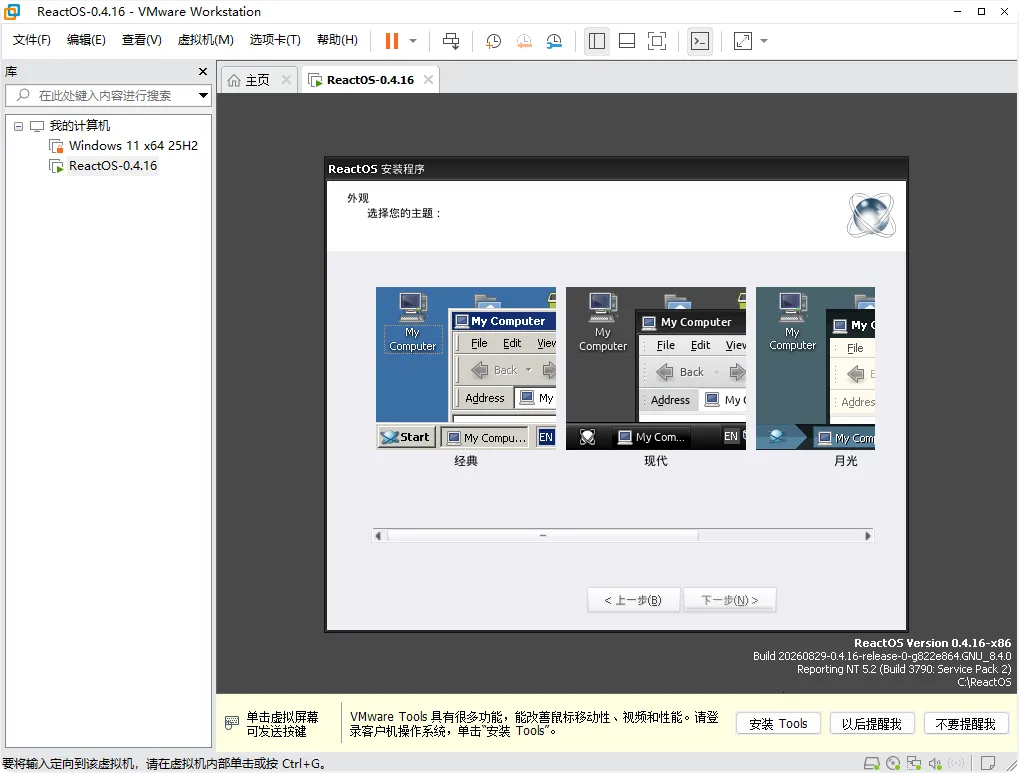Click the 经典 theme label
Image resolution: width=1019 pixels, height=773 pixels.
point(466,461)
